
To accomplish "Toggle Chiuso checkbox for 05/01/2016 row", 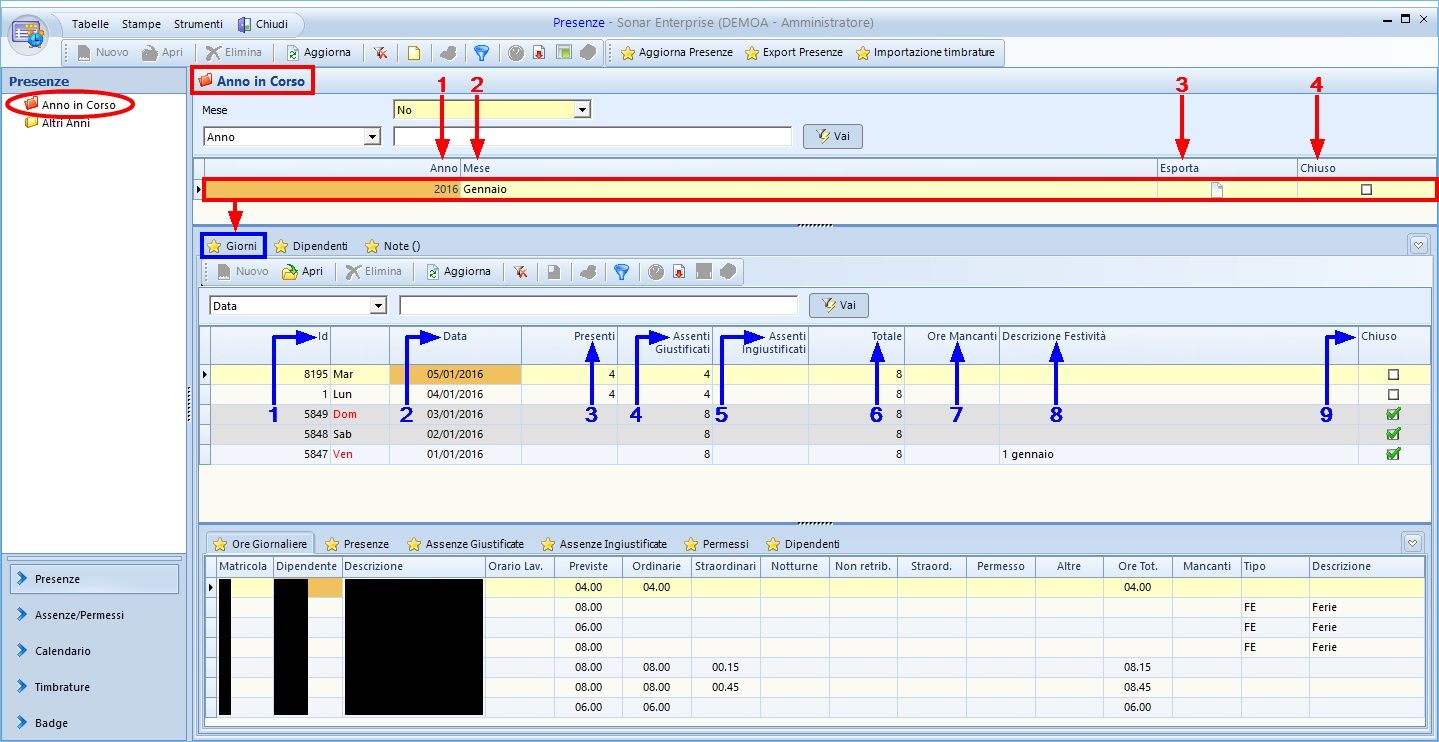I will pyautogui.click(x=1393, y=375).
